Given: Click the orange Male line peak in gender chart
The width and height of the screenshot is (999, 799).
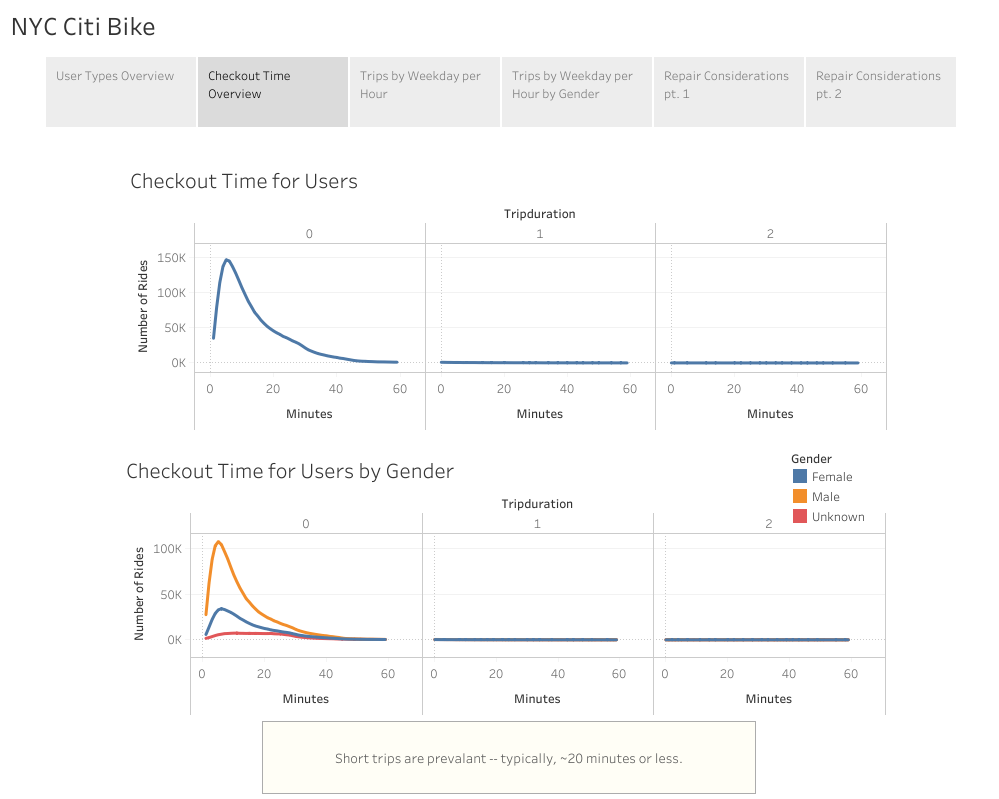Looking at the screenshot, I should [x=219, y=542].
